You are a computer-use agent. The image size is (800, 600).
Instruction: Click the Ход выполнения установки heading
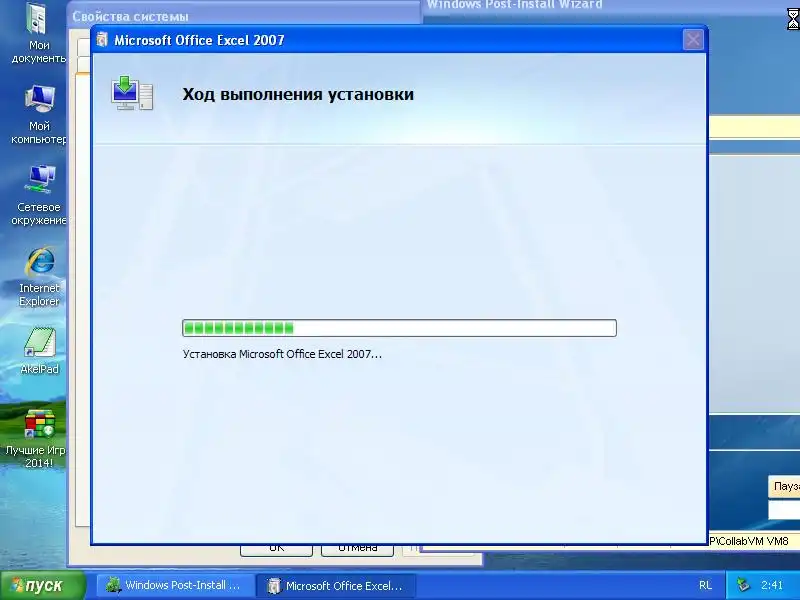[298, 94]
